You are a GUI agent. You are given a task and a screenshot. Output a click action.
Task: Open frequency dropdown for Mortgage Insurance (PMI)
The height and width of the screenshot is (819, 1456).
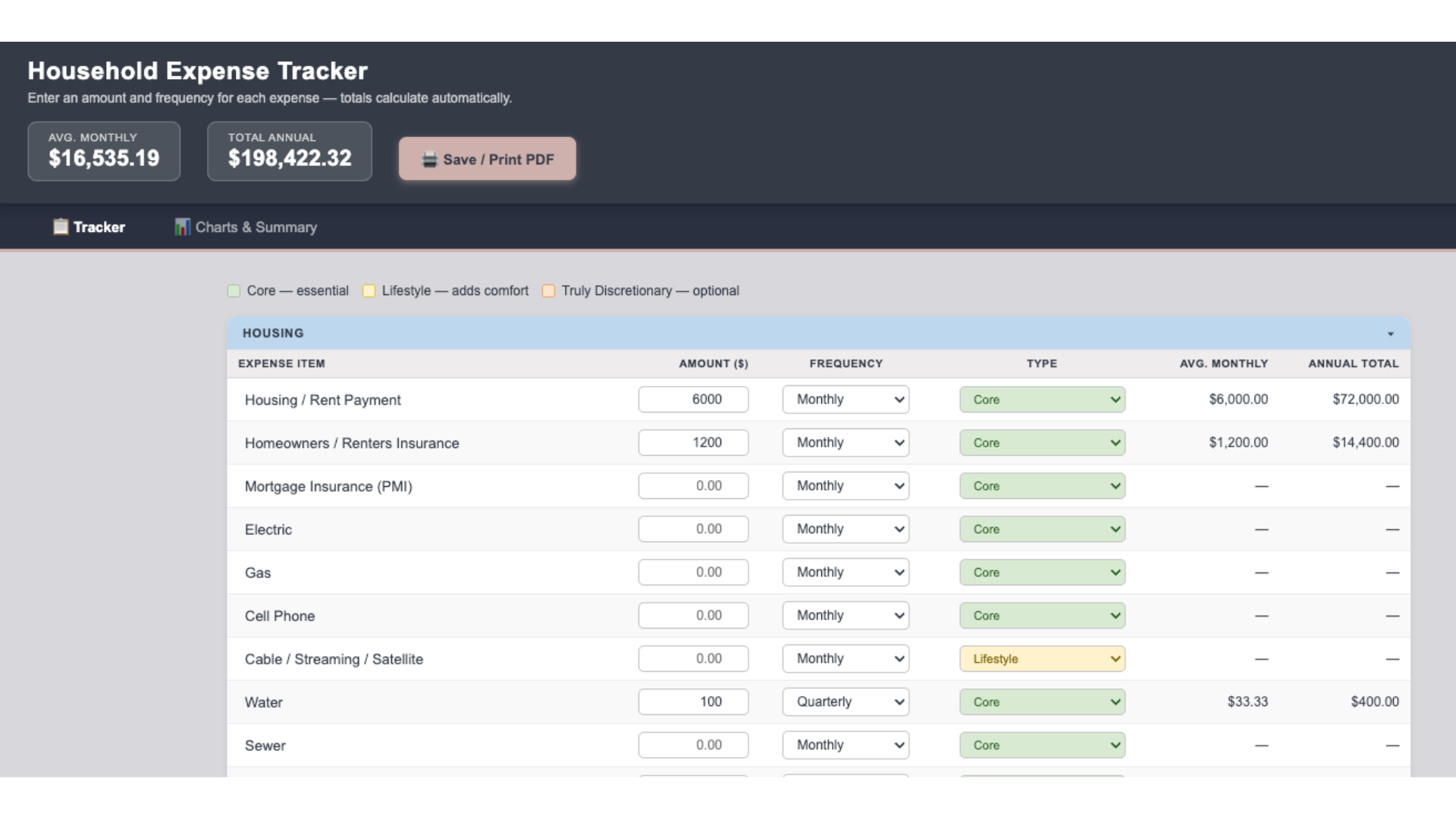point(846,486)
